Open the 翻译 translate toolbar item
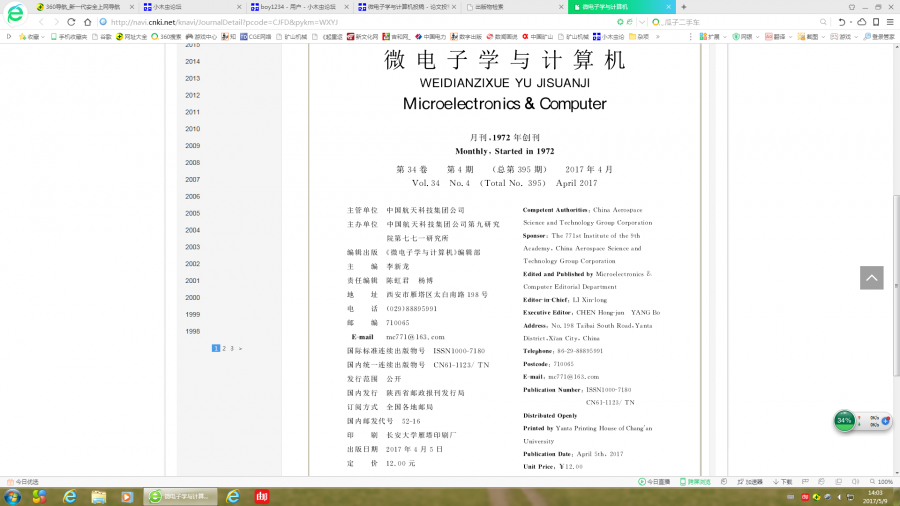The height and width of the screenshot is (506, 900). (778, 36)
